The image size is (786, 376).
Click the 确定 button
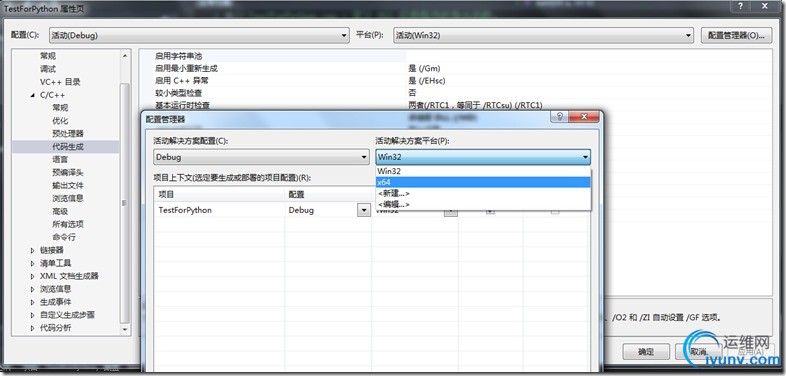pyautogui.click(x=646, y=351)
